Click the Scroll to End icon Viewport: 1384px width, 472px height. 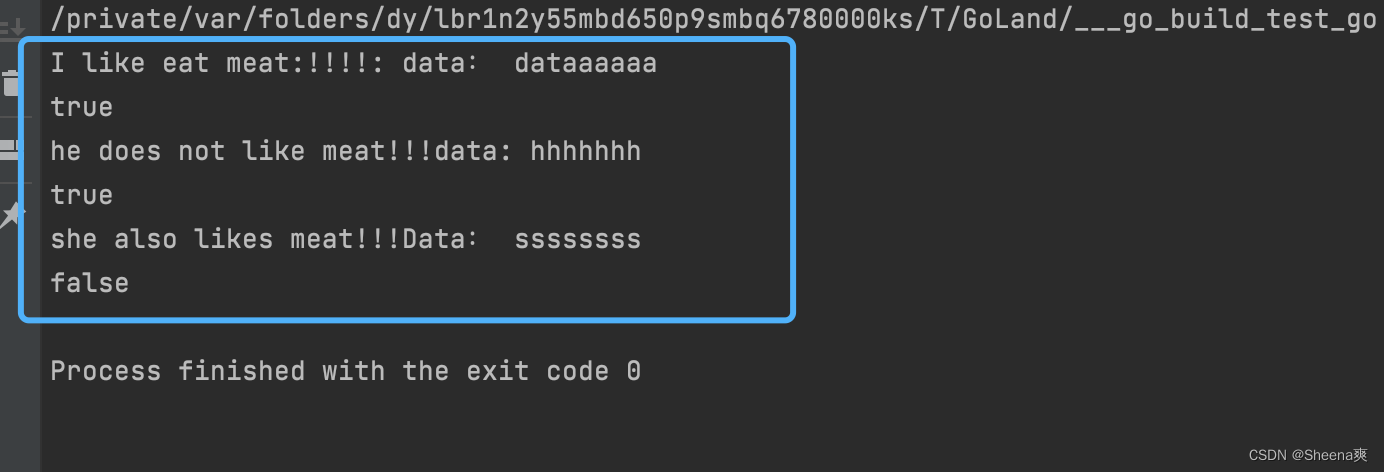click(x=13, y=24)
